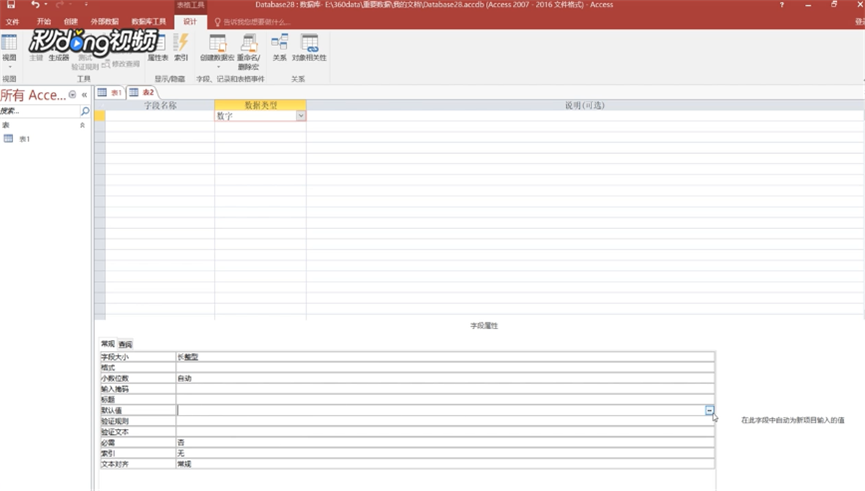Click the Tell Me search box
The image size is (865, 491).
(257, 22)
